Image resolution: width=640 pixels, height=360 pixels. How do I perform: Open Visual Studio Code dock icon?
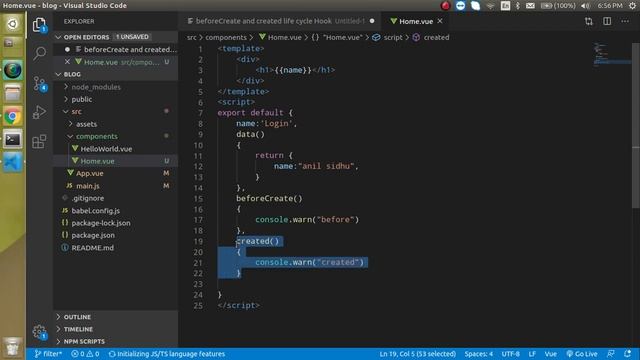13,162
